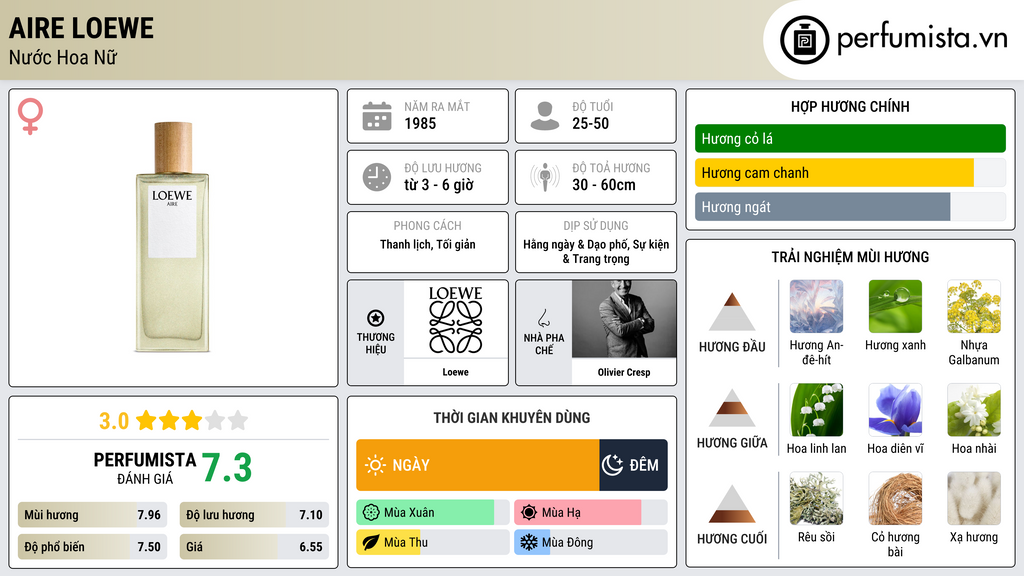Click the clock icon for Độ lưu hương

click(377, 177)
